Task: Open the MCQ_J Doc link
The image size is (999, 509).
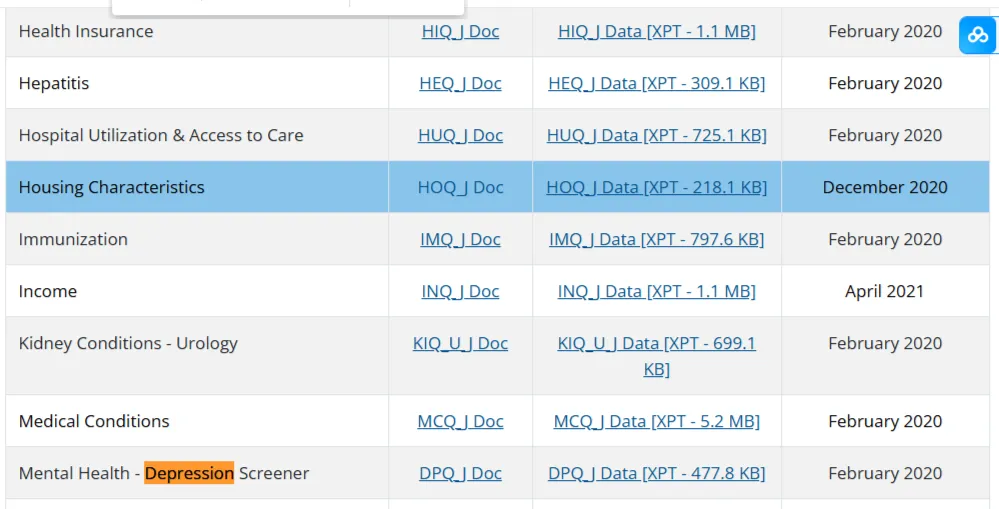Action: point(460,421)
